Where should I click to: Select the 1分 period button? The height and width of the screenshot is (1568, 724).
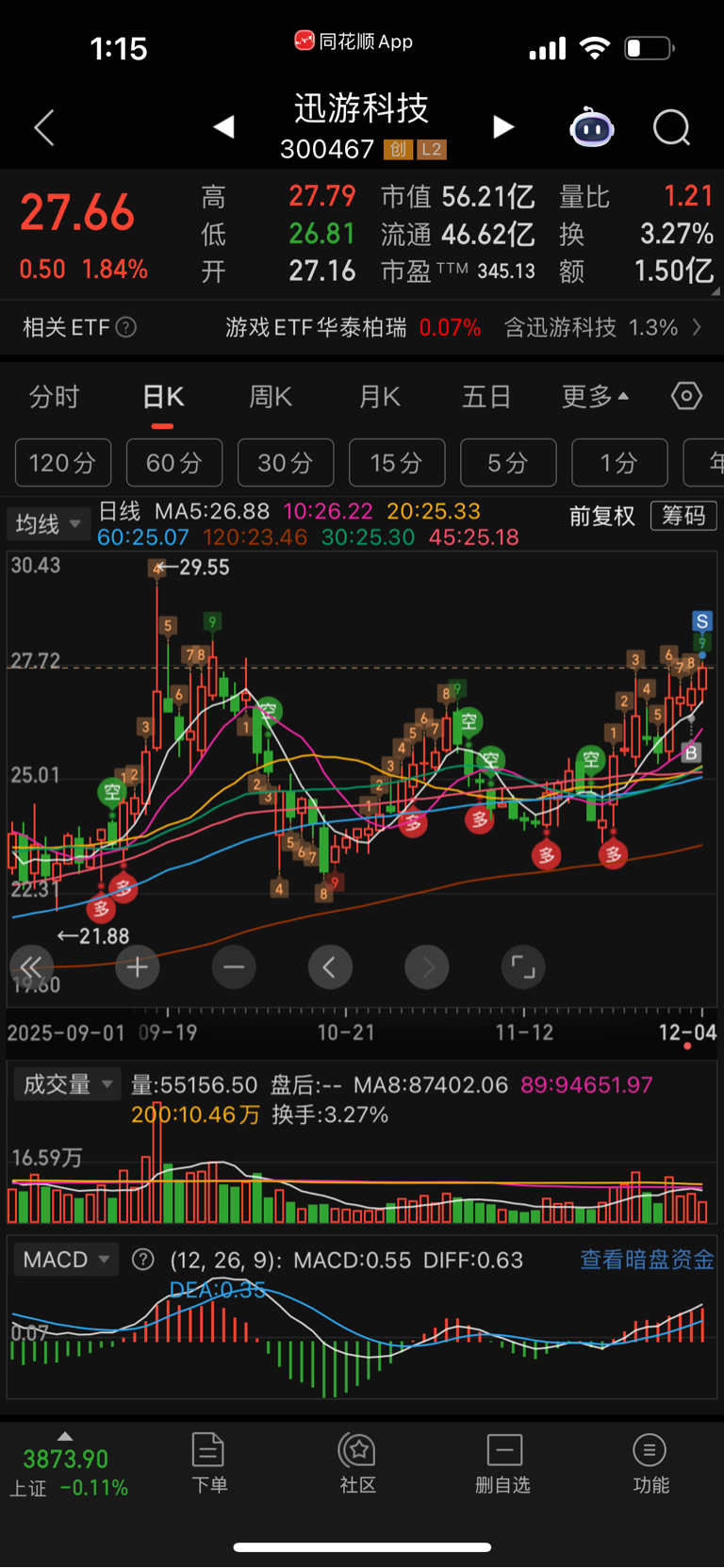[619, 463]
